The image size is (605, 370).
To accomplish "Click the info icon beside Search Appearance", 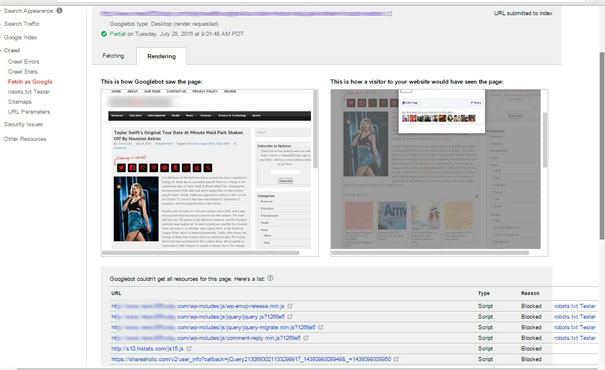I will 59,10.
